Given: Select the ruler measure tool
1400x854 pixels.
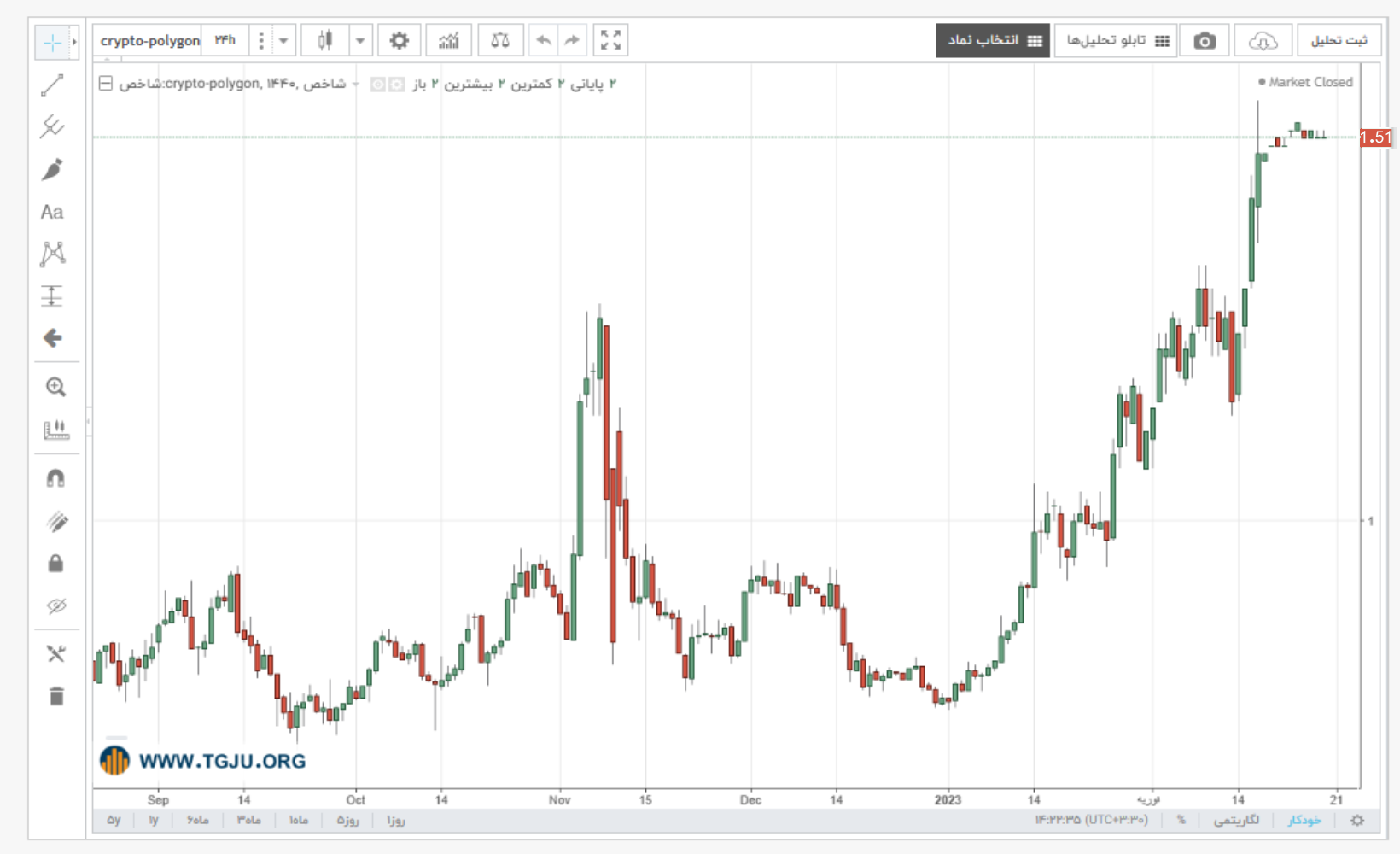Looking at the screenshot, I should coord(55,430).
